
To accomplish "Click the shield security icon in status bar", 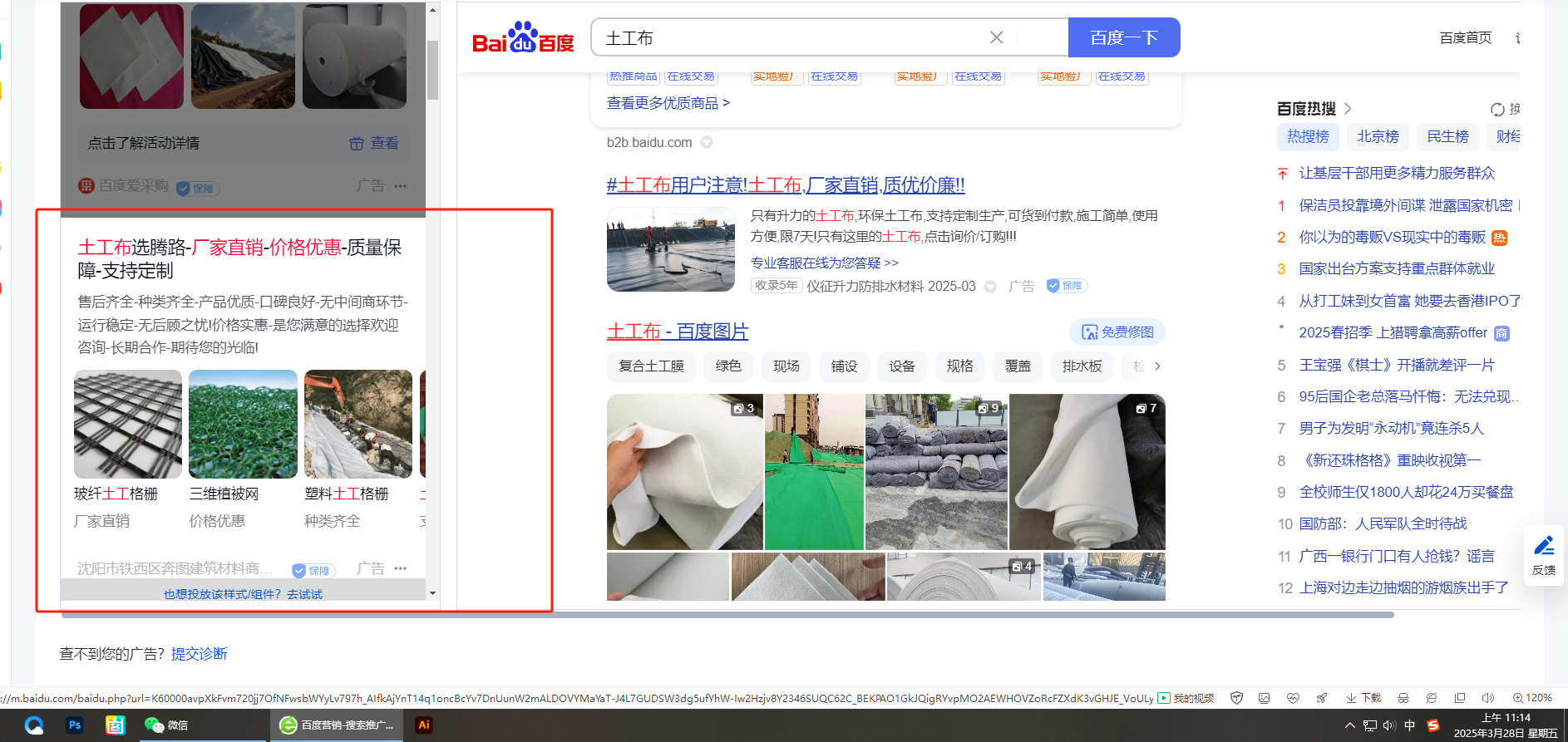I will tap(1236, 698).
